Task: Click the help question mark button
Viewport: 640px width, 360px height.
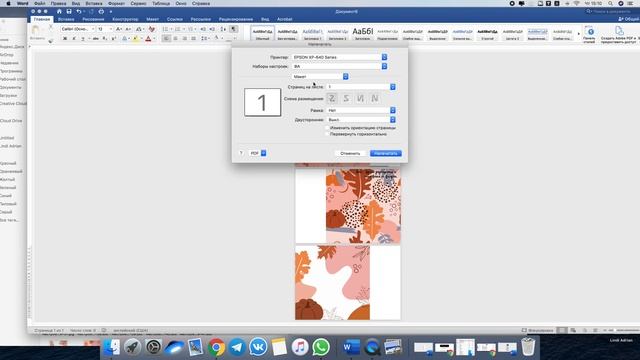Action: 241,153
